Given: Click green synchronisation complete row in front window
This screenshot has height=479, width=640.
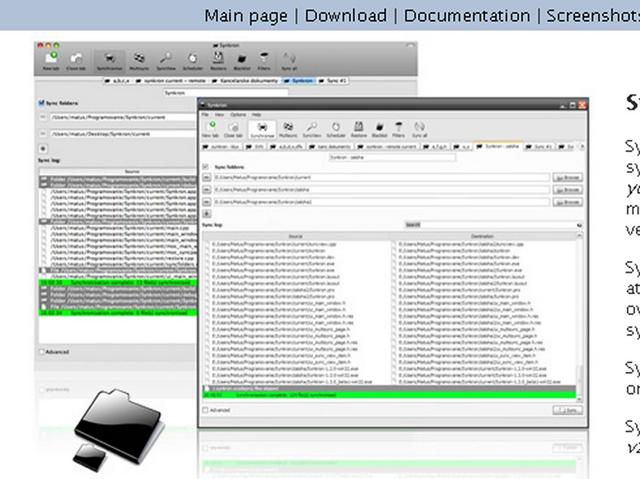Looking at the screenshot, I should pos(389,395).
